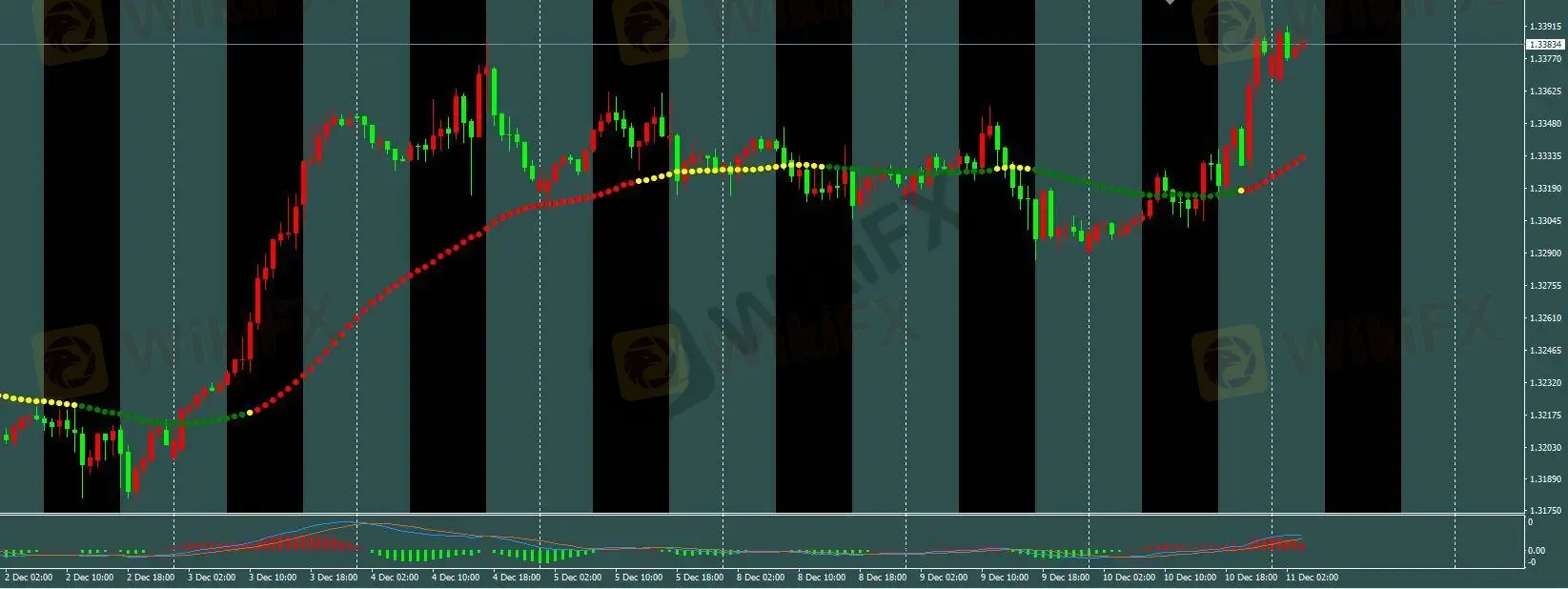Click the 1.33190 price axis value
1568x589 pixels.
tap(1545, 189)
